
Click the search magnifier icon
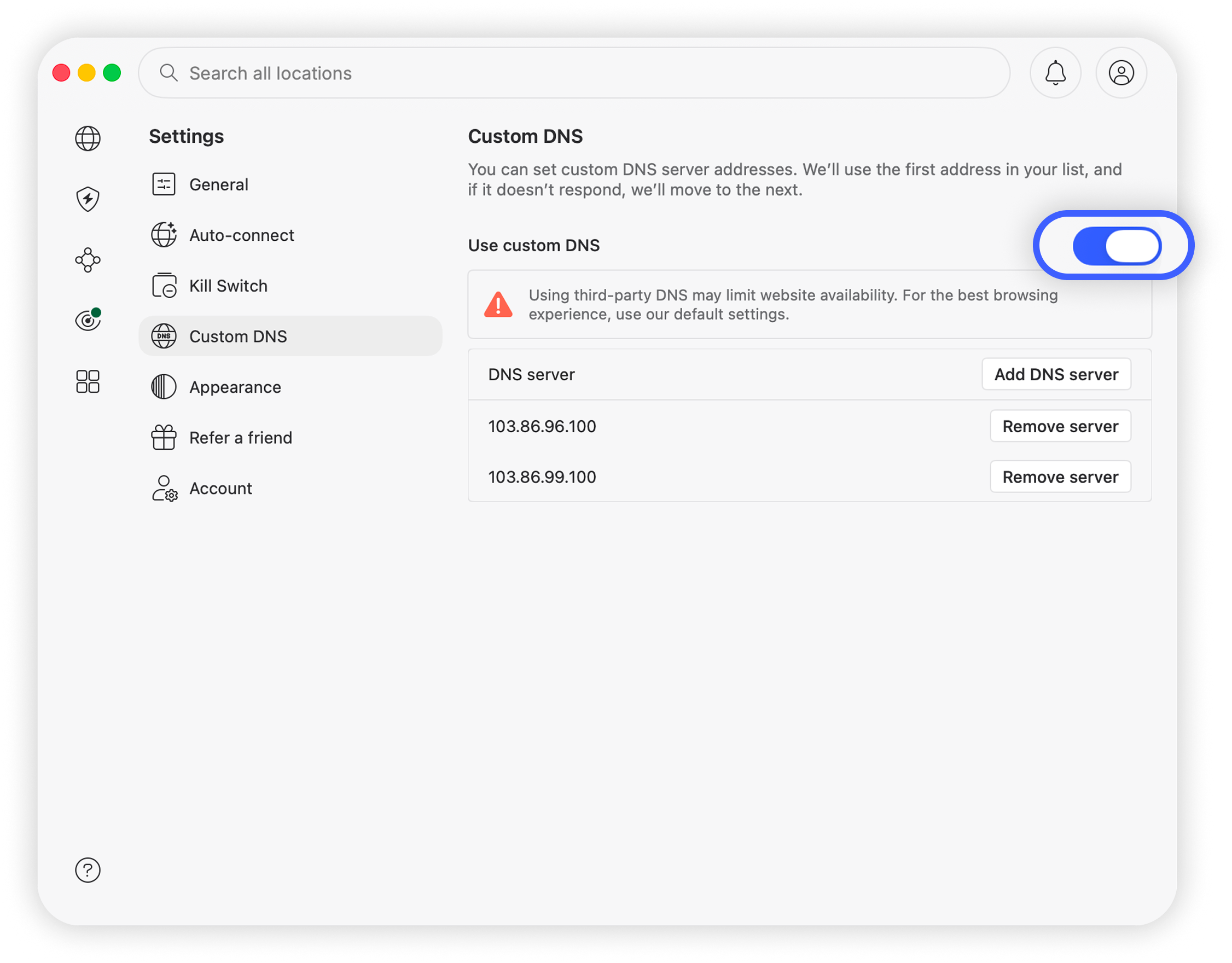click(x=168, y=73)
